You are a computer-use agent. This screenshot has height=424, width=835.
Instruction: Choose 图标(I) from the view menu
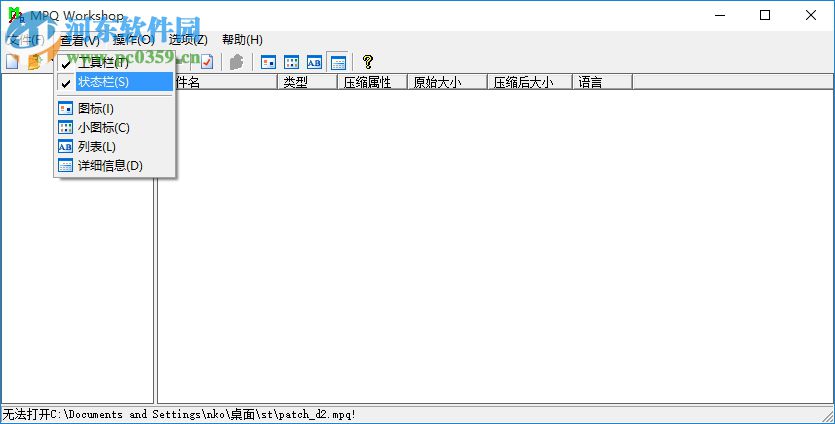tap(114, 109)
